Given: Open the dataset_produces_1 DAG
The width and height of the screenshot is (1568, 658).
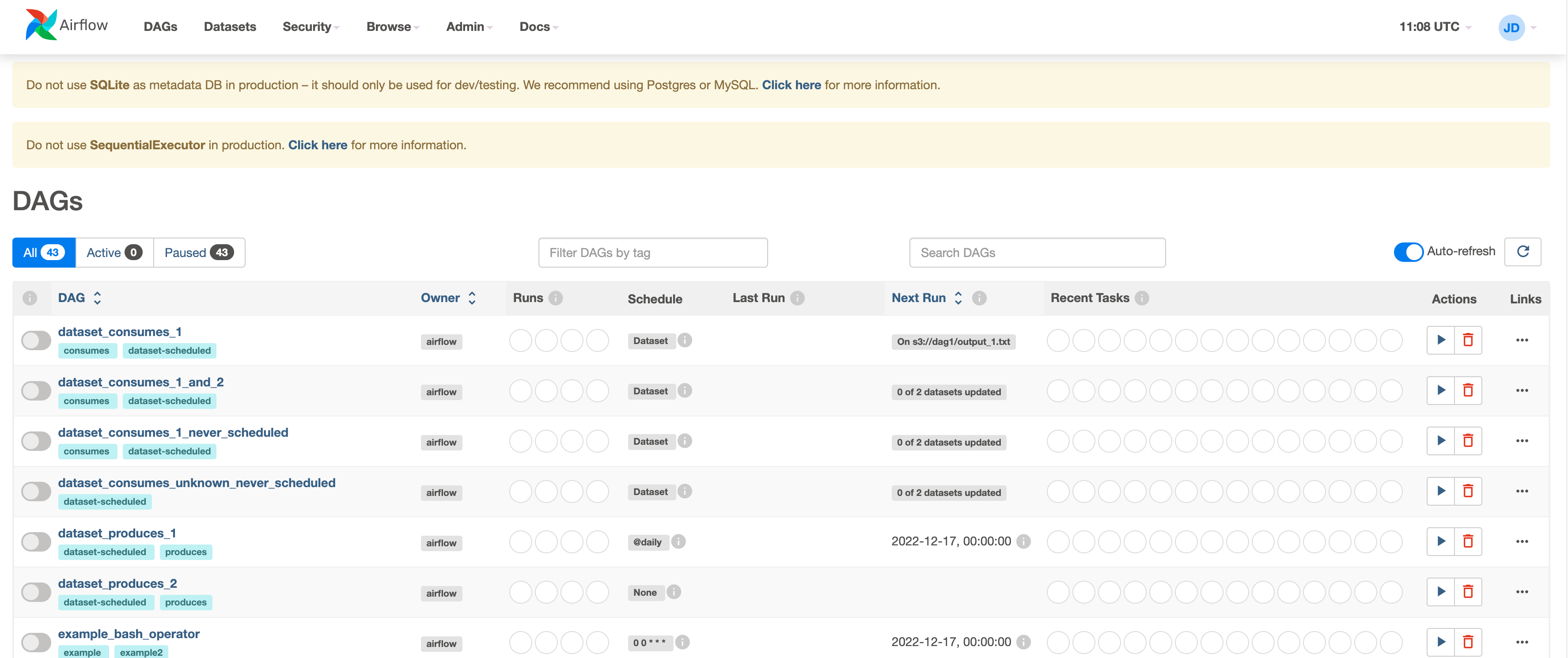Looking at the screenshot, I should click(117, 532).
